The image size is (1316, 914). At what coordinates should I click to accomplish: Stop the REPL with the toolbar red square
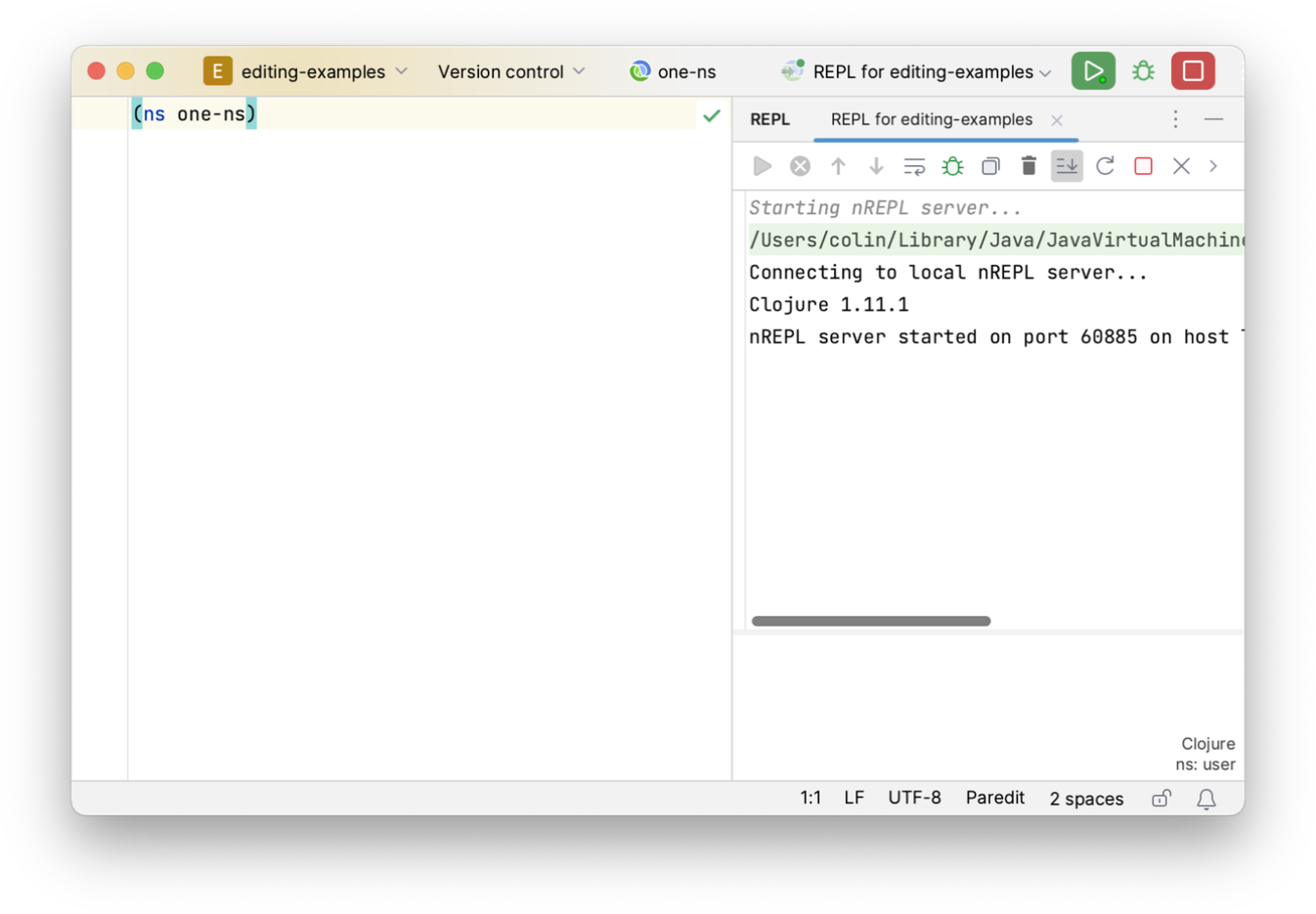1143,166
